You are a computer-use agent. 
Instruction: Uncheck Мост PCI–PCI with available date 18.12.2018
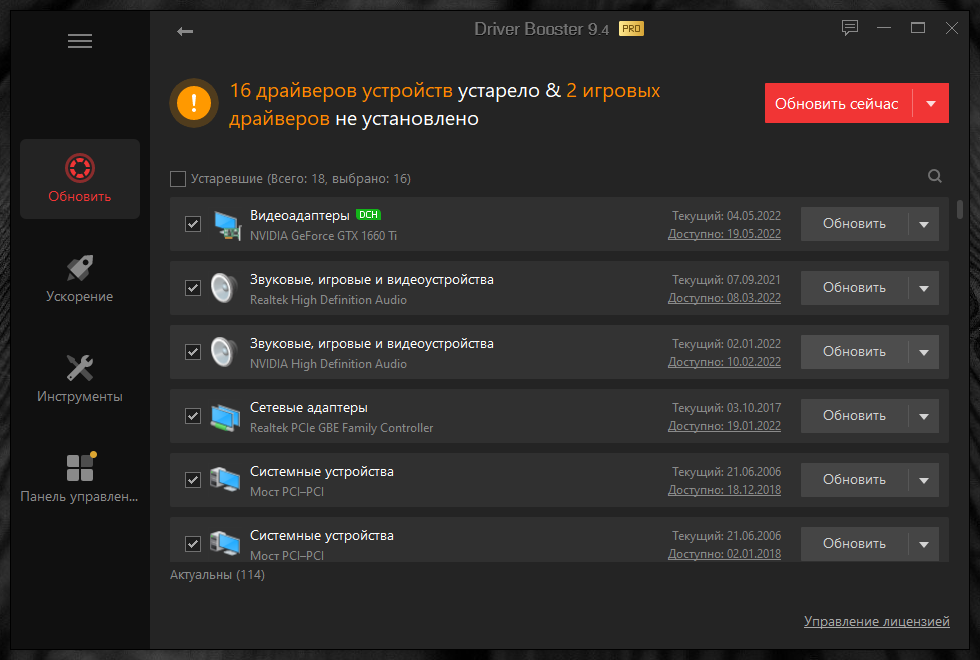[193, 480]
